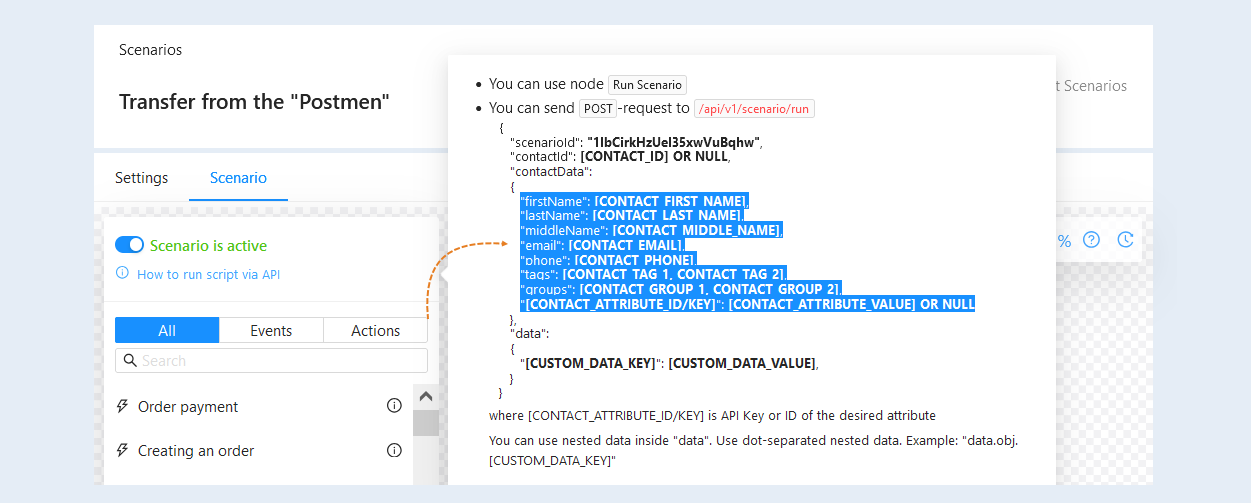Open the help question mark icon

pos(1092,240)
